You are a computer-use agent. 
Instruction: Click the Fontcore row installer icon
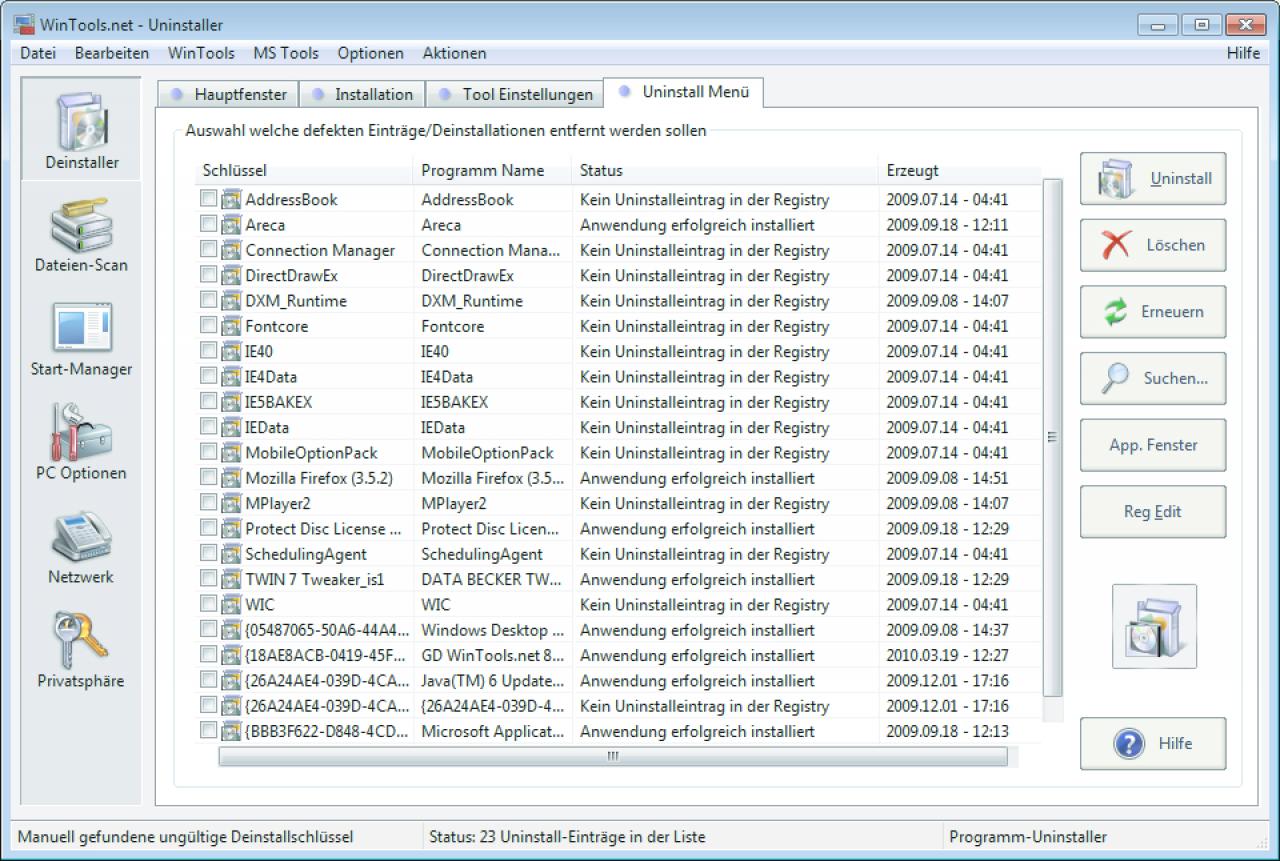[231, 326]
